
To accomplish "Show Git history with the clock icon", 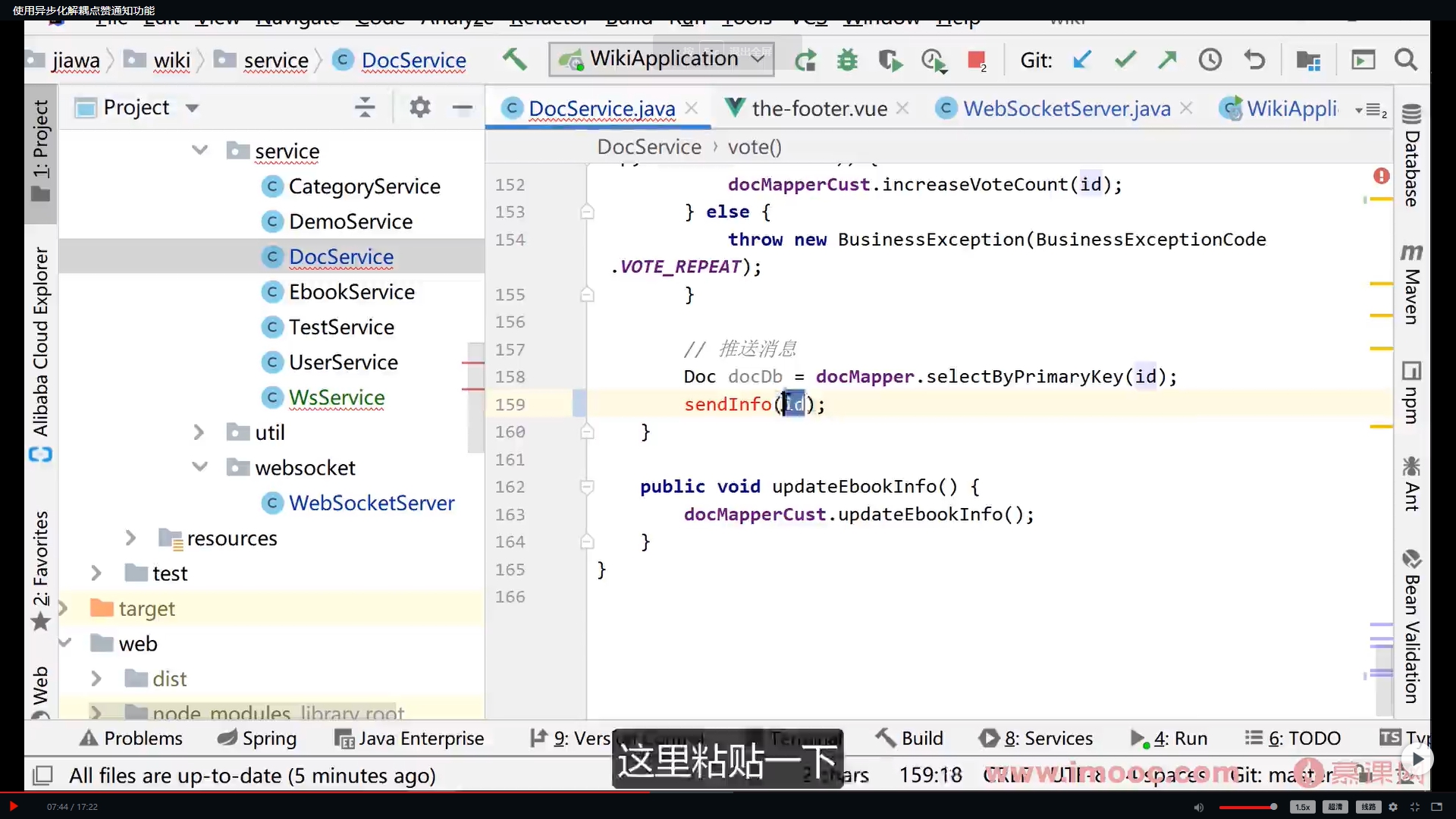I will tap(1210, 59).
